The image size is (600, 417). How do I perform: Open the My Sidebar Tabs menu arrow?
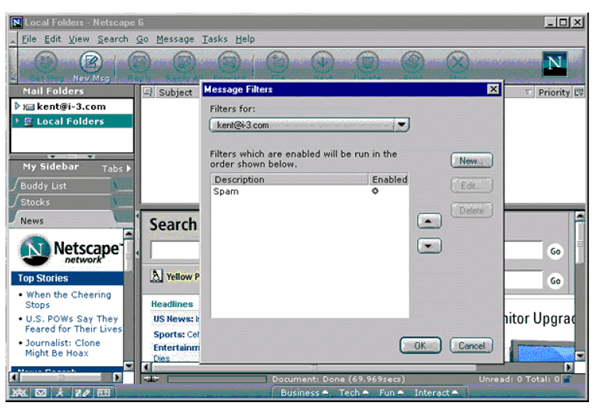click(129, 168)
